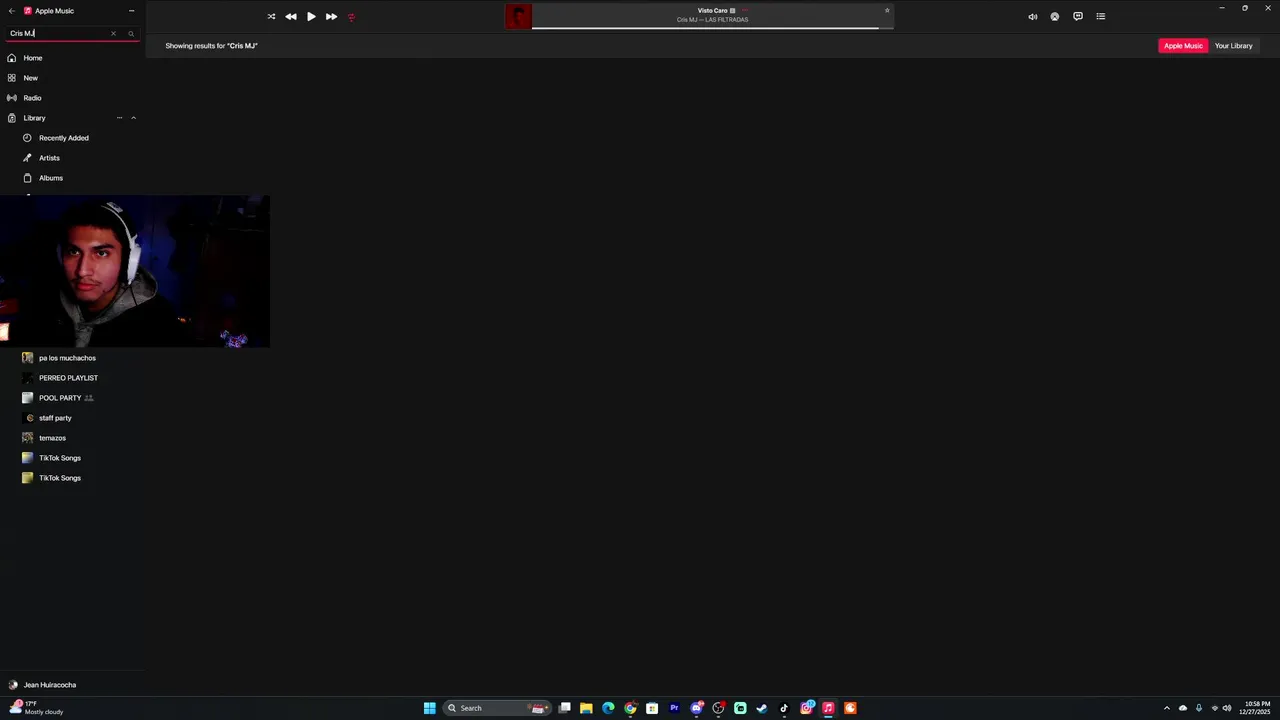Screen dimensions: 1280x720
Task: Favorite the current song with the star
Action: (887, 10)
